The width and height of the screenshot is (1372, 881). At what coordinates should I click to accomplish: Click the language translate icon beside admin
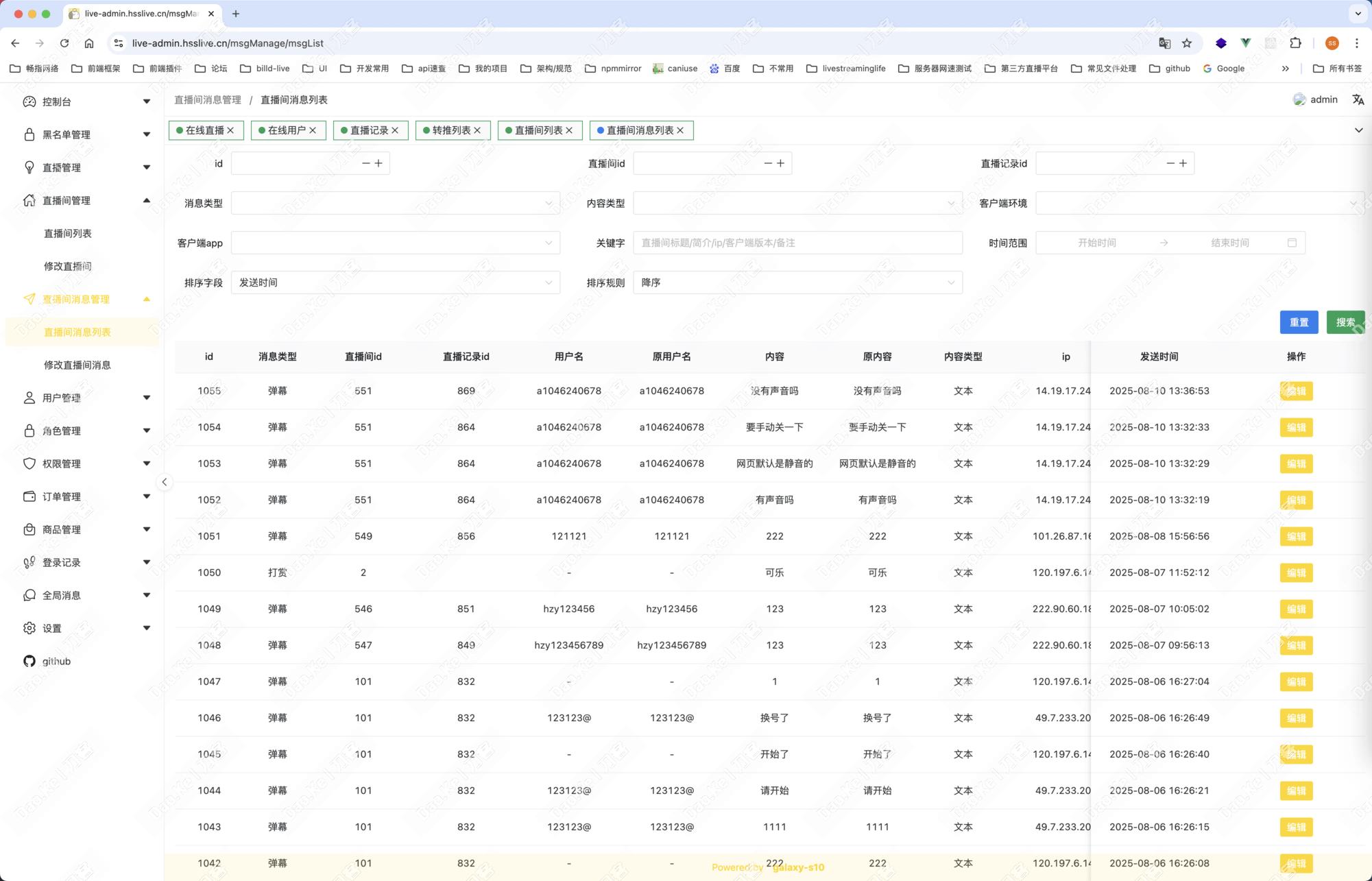point(1358,99)
